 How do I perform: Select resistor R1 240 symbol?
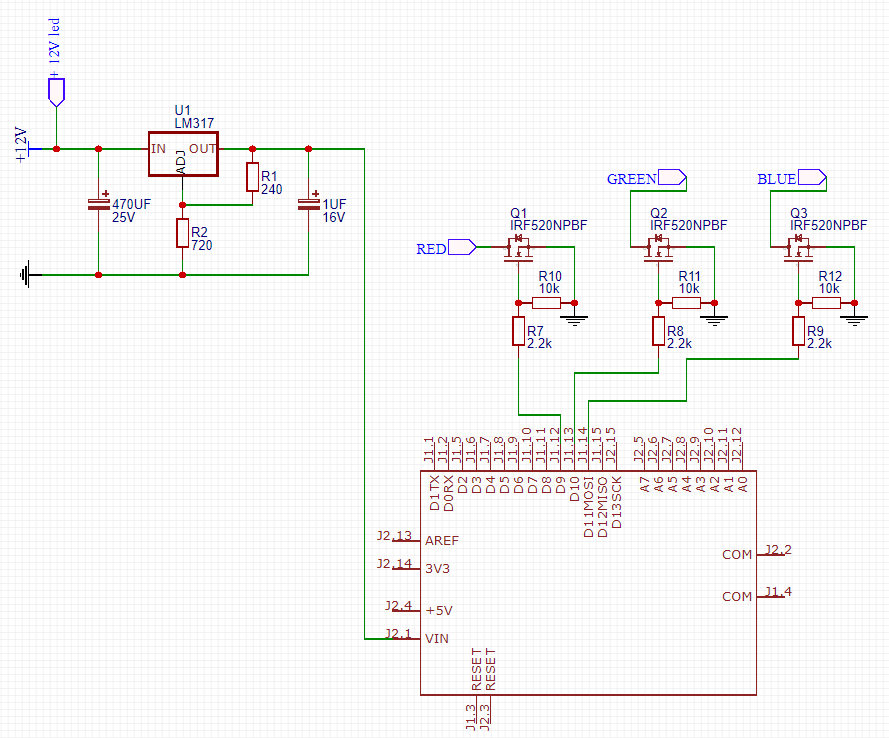click(252, 177)
